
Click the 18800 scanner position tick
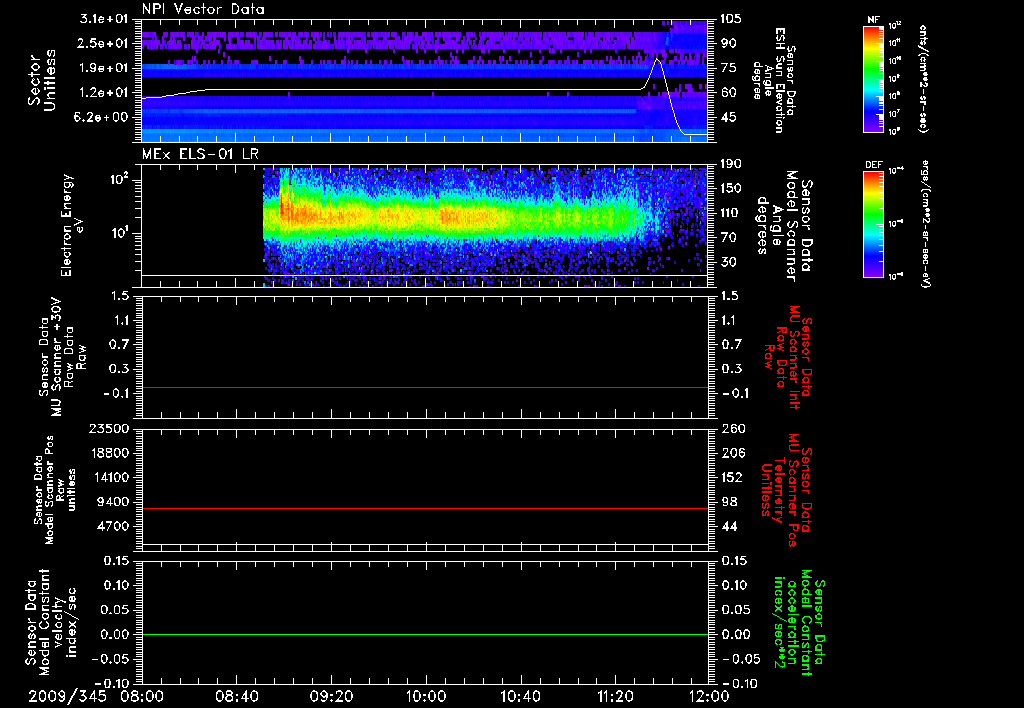(110, 453)
